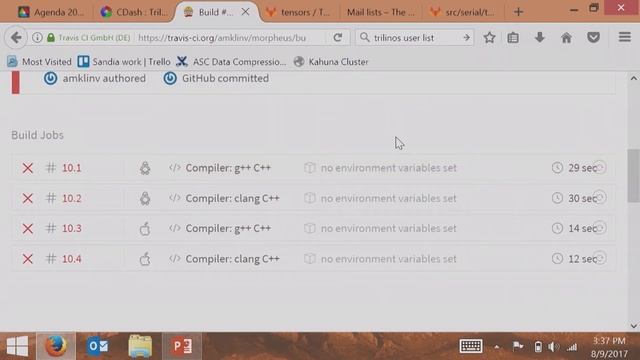Restart job 10.1 with circular icon
Screen dimensions: 640x360
pyautogui.click(x=600, y=167)
